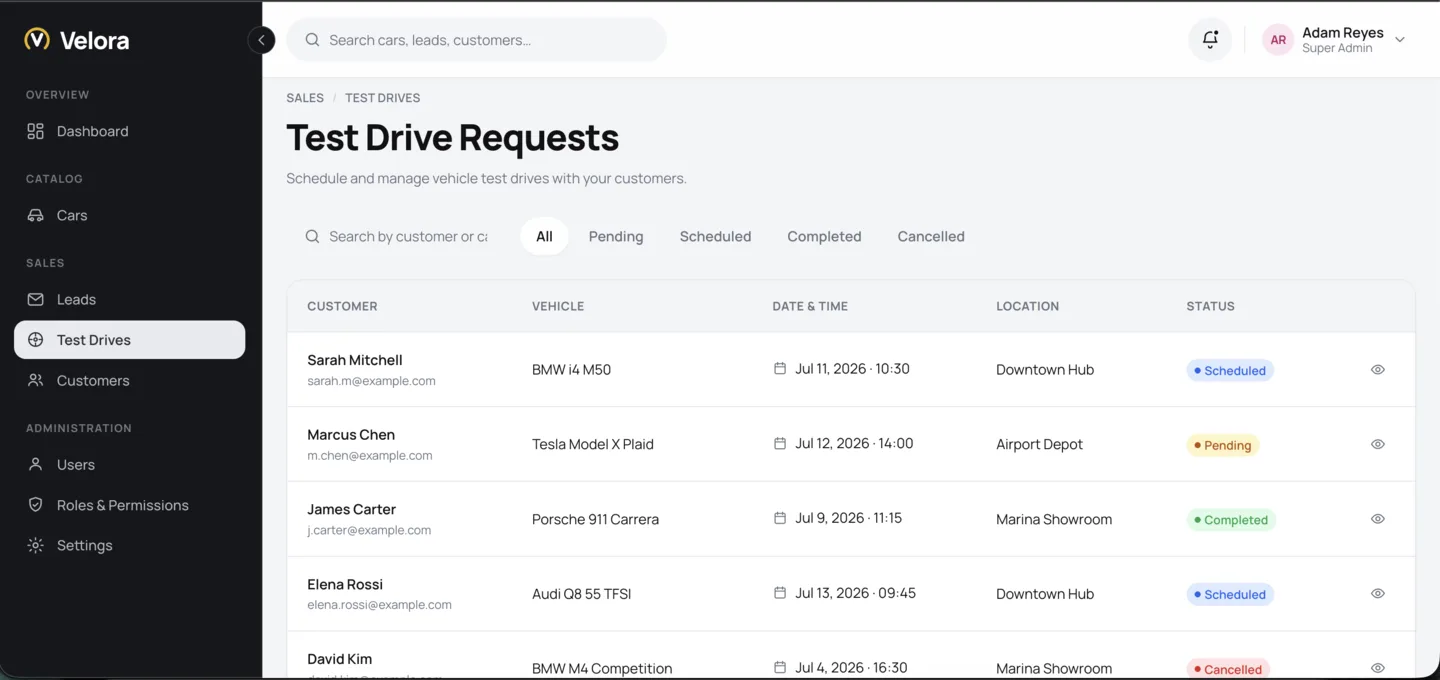Click the calendar icon beside Jul 9, 2026
This screenshot has height=680, width=1440.
[x=780, y=518]
